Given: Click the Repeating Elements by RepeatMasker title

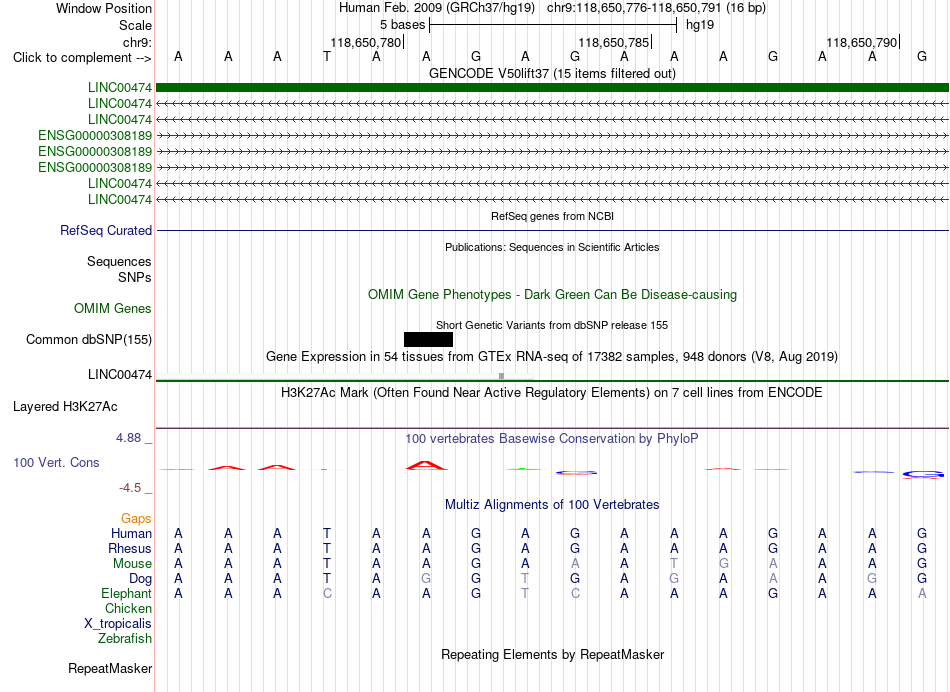Looking at the screenshot, I should coord(552,654).
